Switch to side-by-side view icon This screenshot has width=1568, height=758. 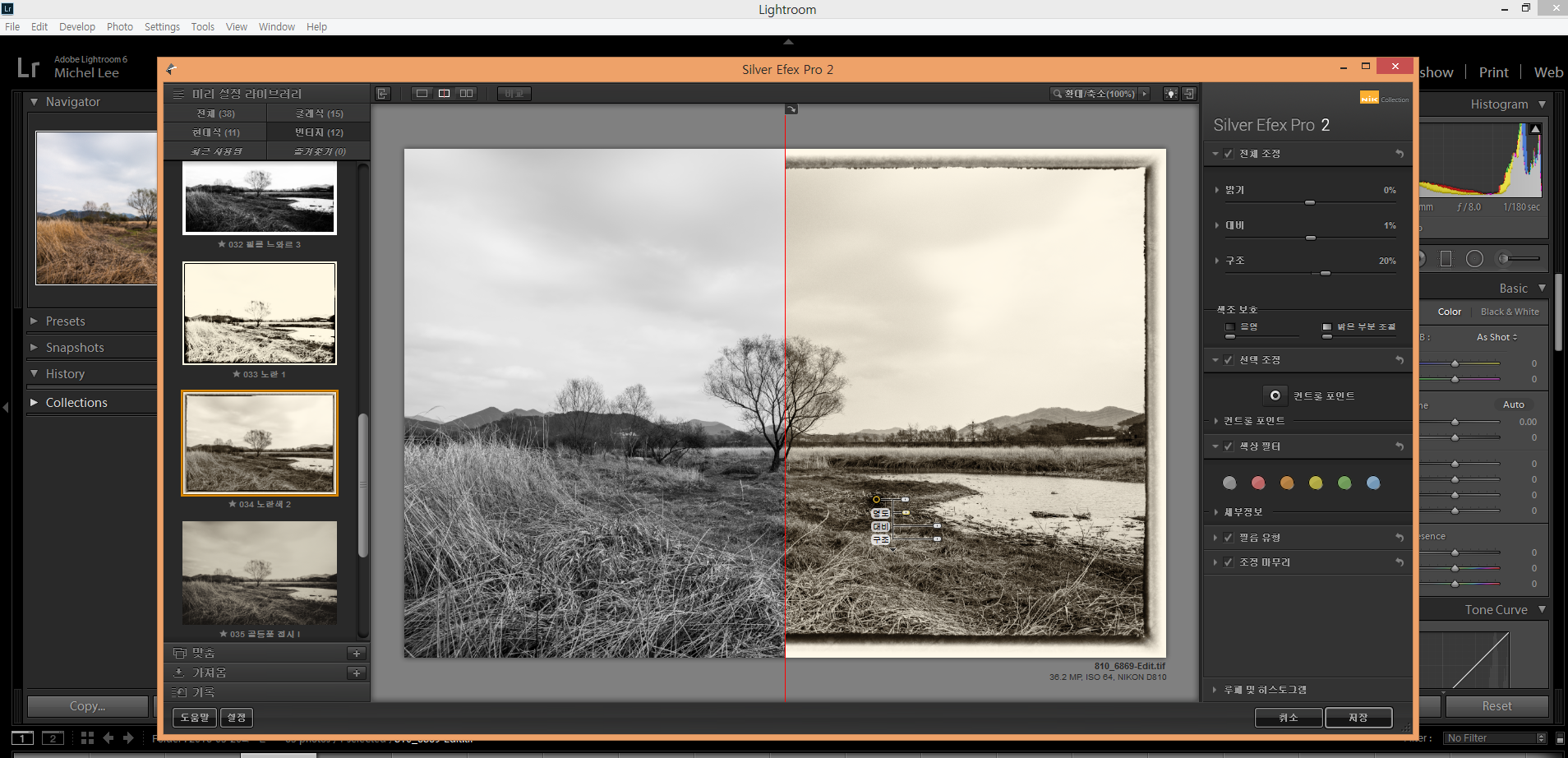(x=466, y=94)
